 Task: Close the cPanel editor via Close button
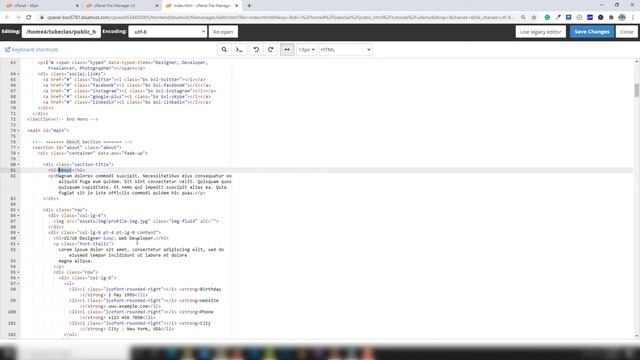click(627, 31)
